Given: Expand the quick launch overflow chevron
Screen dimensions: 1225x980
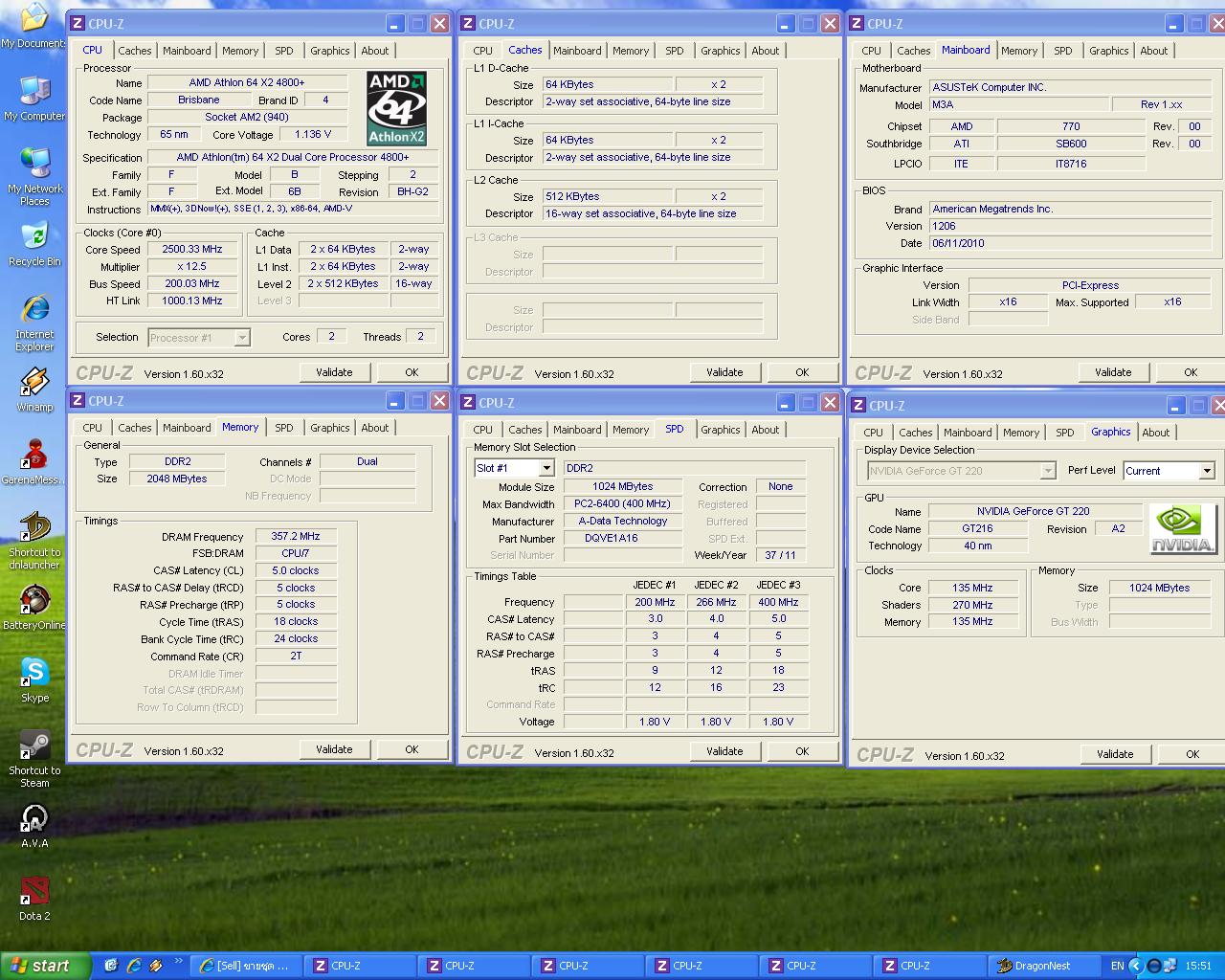Looking at the screenshot, I should (x=178, y=963).
